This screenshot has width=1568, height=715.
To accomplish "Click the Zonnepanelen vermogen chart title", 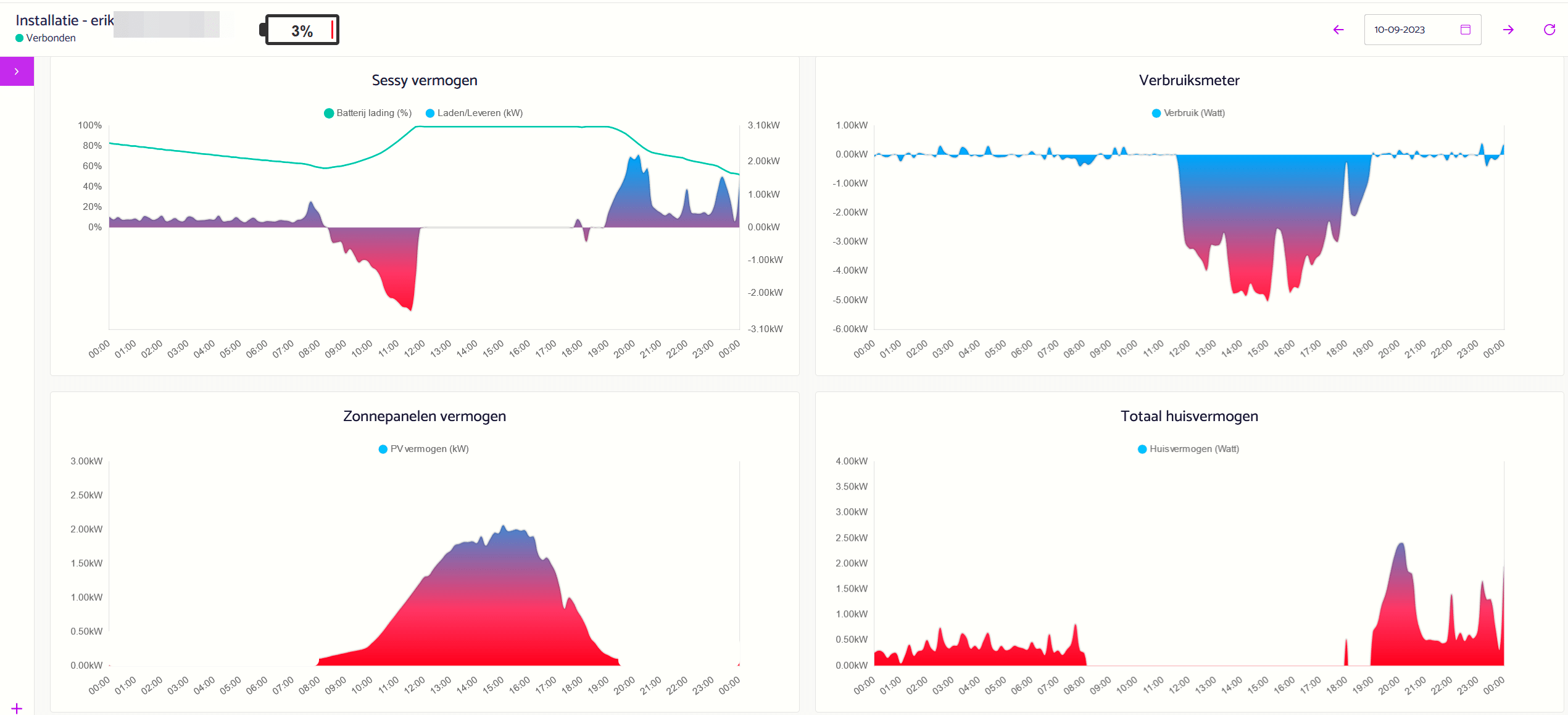I will pyautogui.click(x=425, y=416).
